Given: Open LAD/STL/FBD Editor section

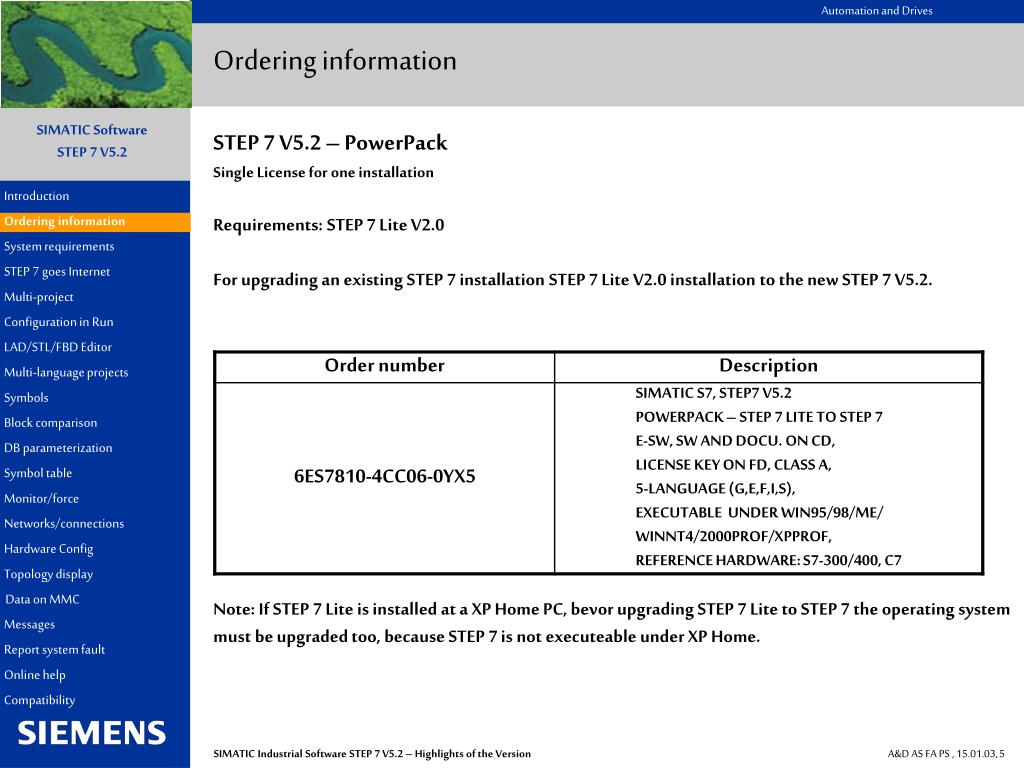Looking at the screenshot, I should point(57,347).
